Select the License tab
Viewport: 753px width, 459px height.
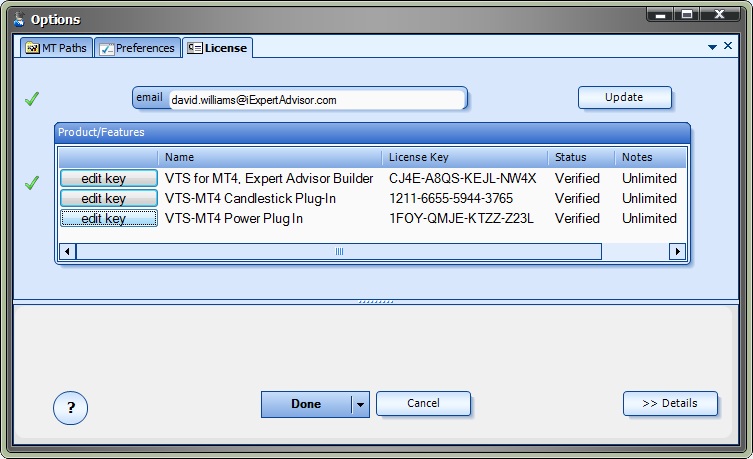(218, 48)
